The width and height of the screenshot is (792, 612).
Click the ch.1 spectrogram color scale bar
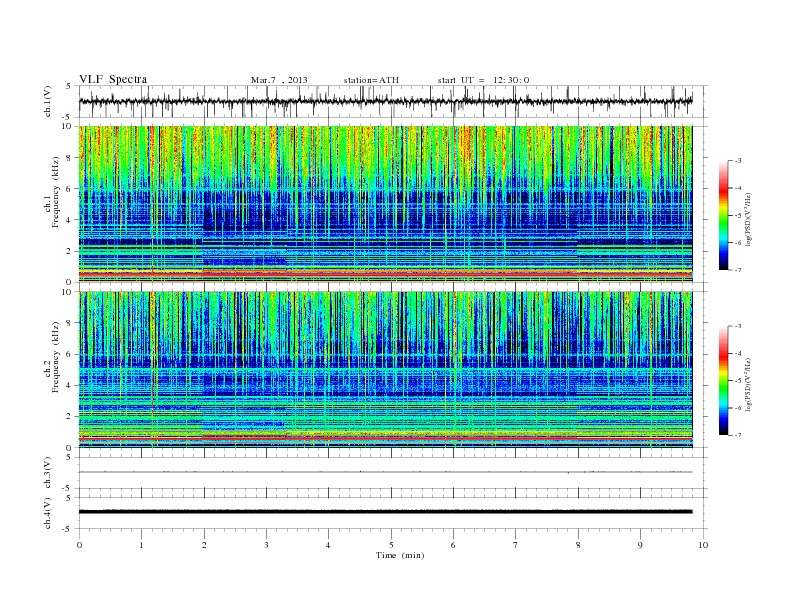[x=723, y=216]
